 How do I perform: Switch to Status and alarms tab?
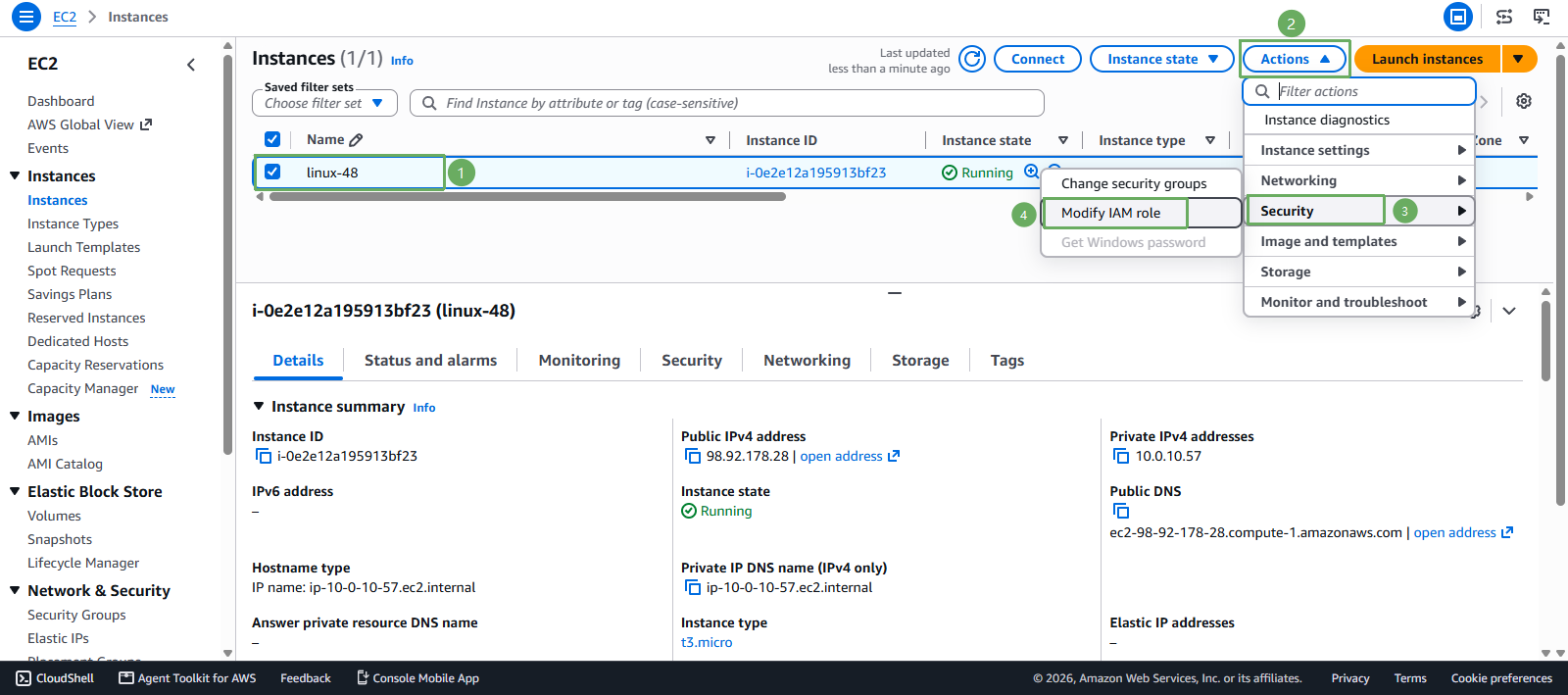coord(430,361)
